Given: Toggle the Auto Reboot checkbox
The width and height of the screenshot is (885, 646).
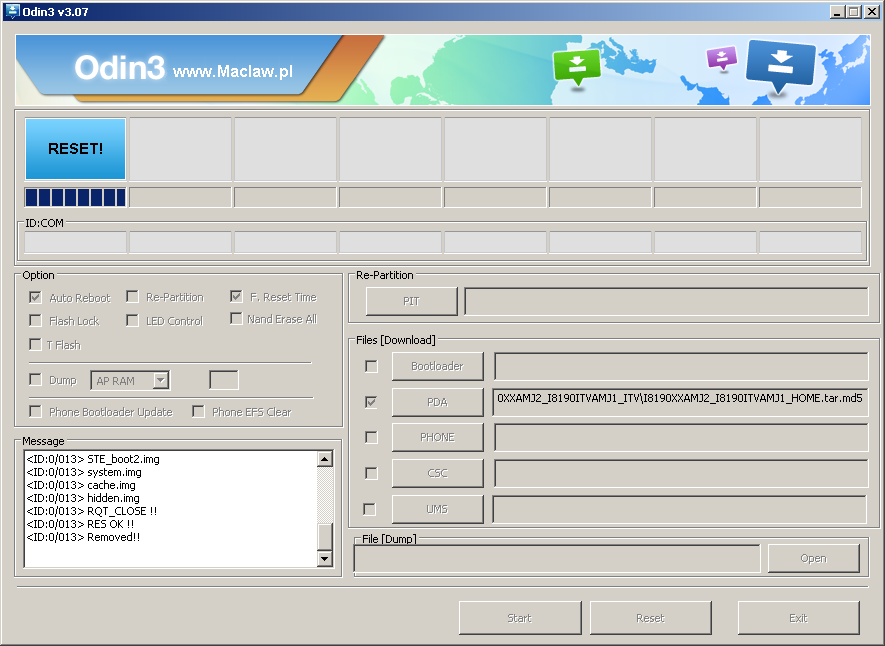Looking at the screenshot, I should click(35, 297).
